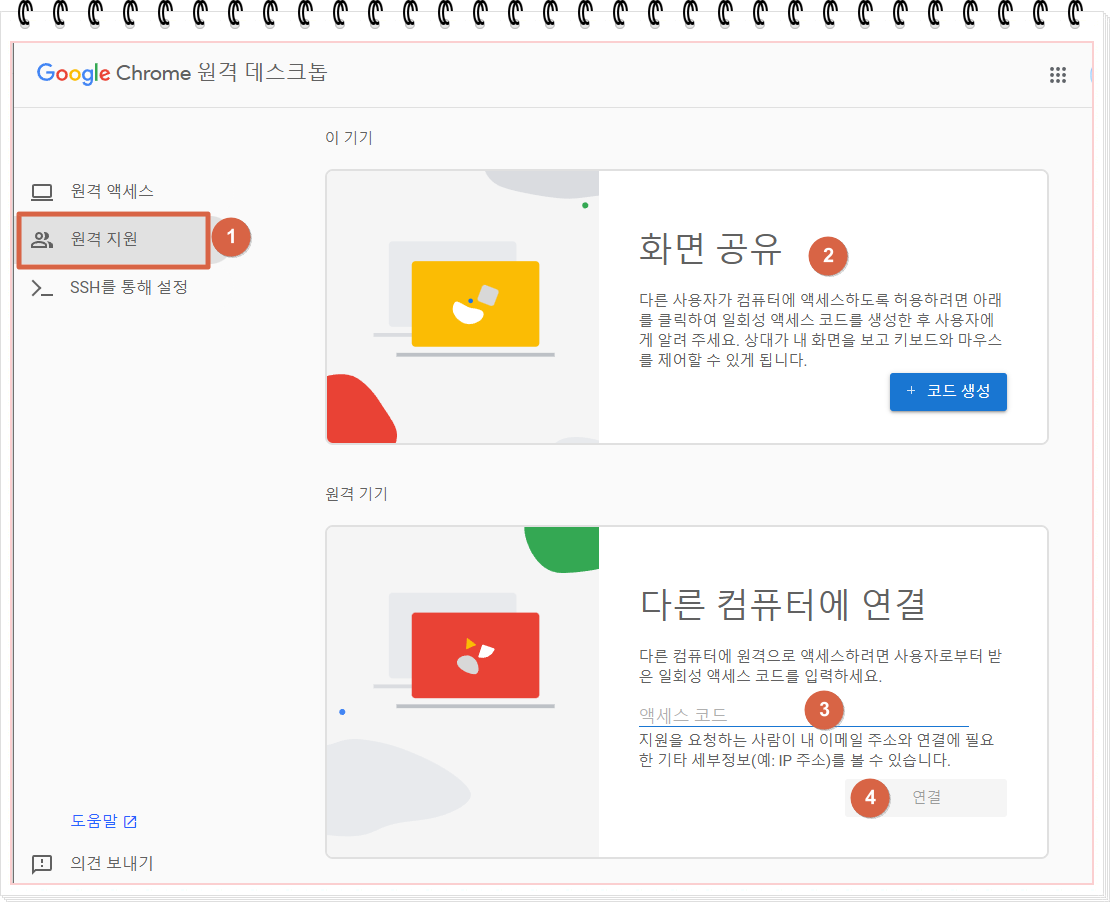
Task: Click the yellow screen-share illustration
Action: (x=475, y=304)
